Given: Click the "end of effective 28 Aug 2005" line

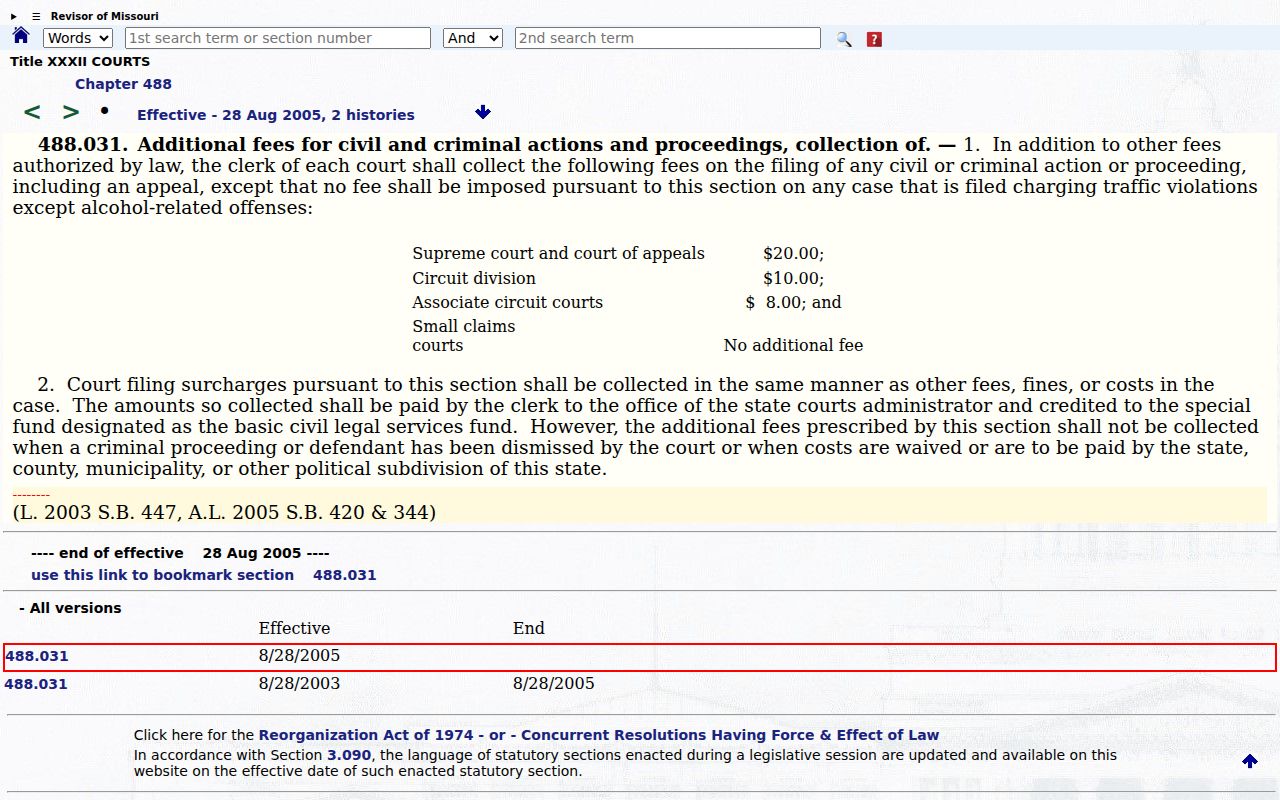Looking at the screenshot, I should coord(180,553).
